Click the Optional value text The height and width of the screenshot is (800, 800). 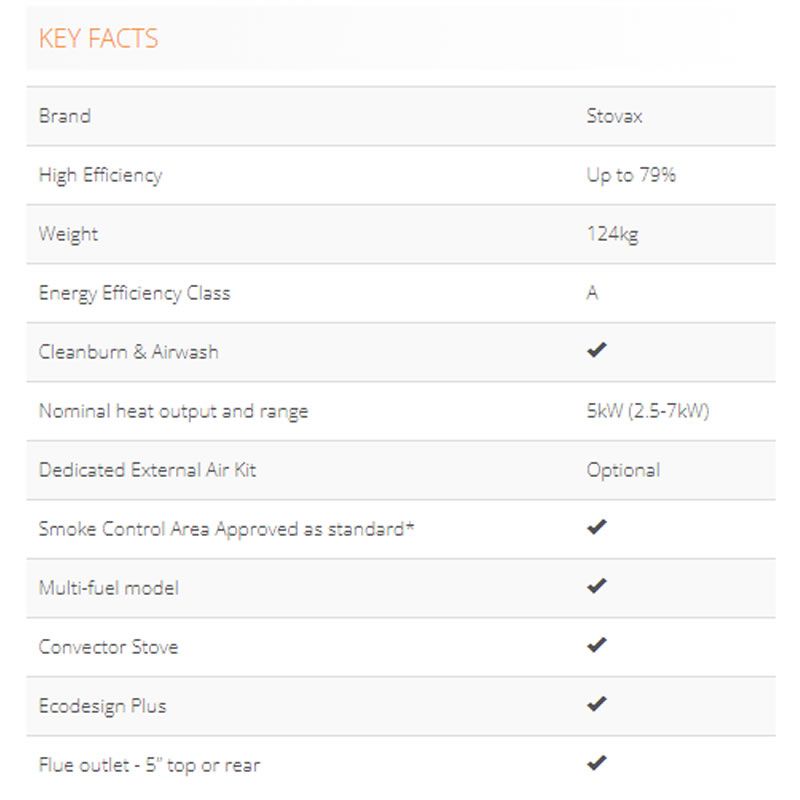tap(623, 469)
